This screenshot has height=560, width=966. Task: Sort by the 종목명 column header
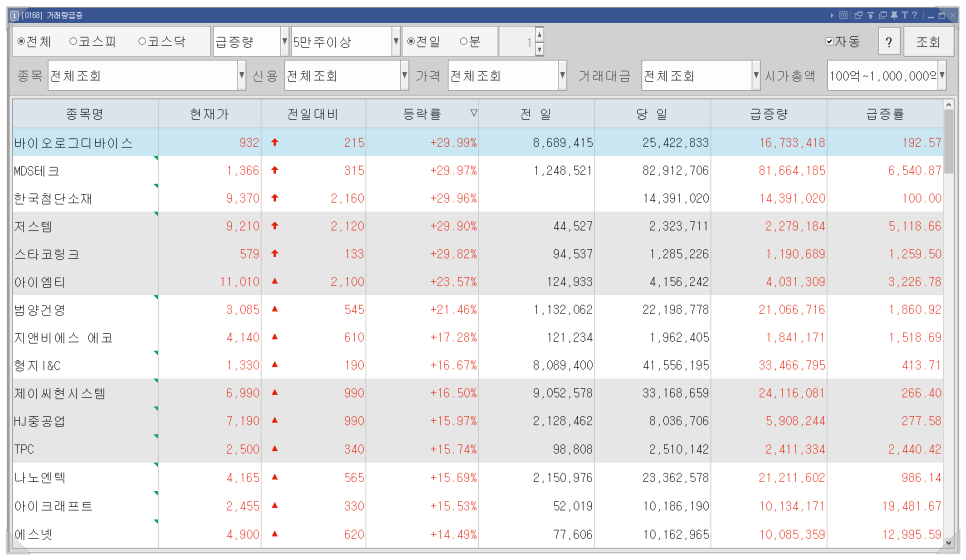85,114
